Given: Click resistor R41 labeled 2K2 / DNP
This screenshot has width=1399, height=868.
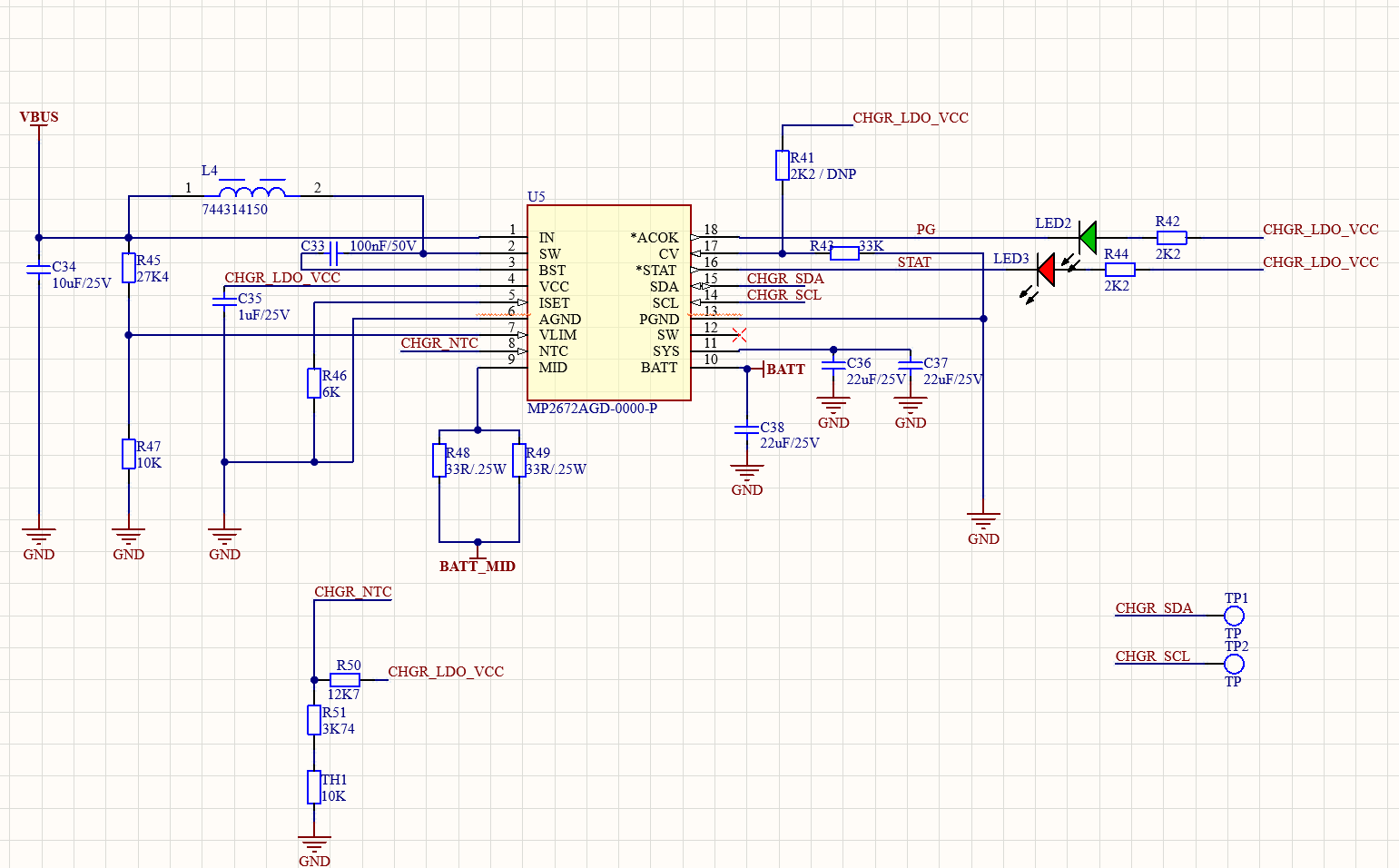Looking at the screenshot, I should click(x=783, y=164).
